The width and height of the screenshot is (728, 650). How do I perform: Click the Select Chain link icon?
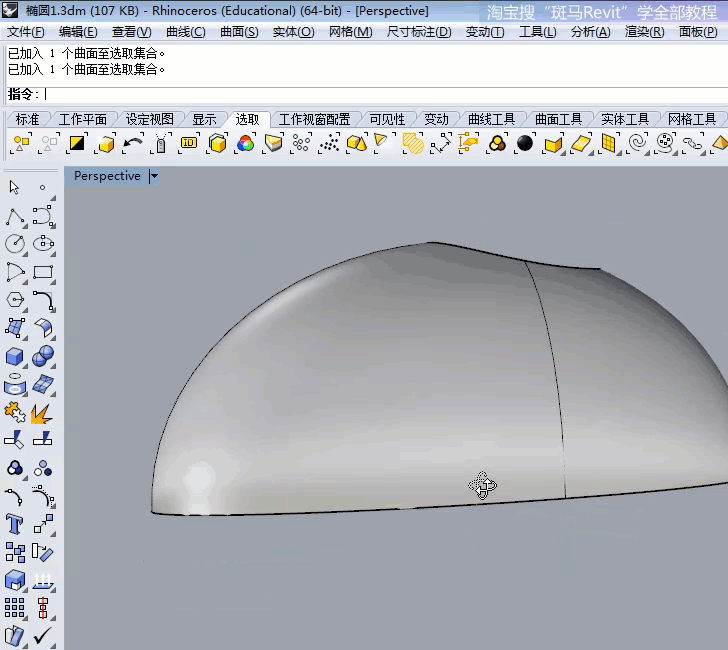coord(693,143)
